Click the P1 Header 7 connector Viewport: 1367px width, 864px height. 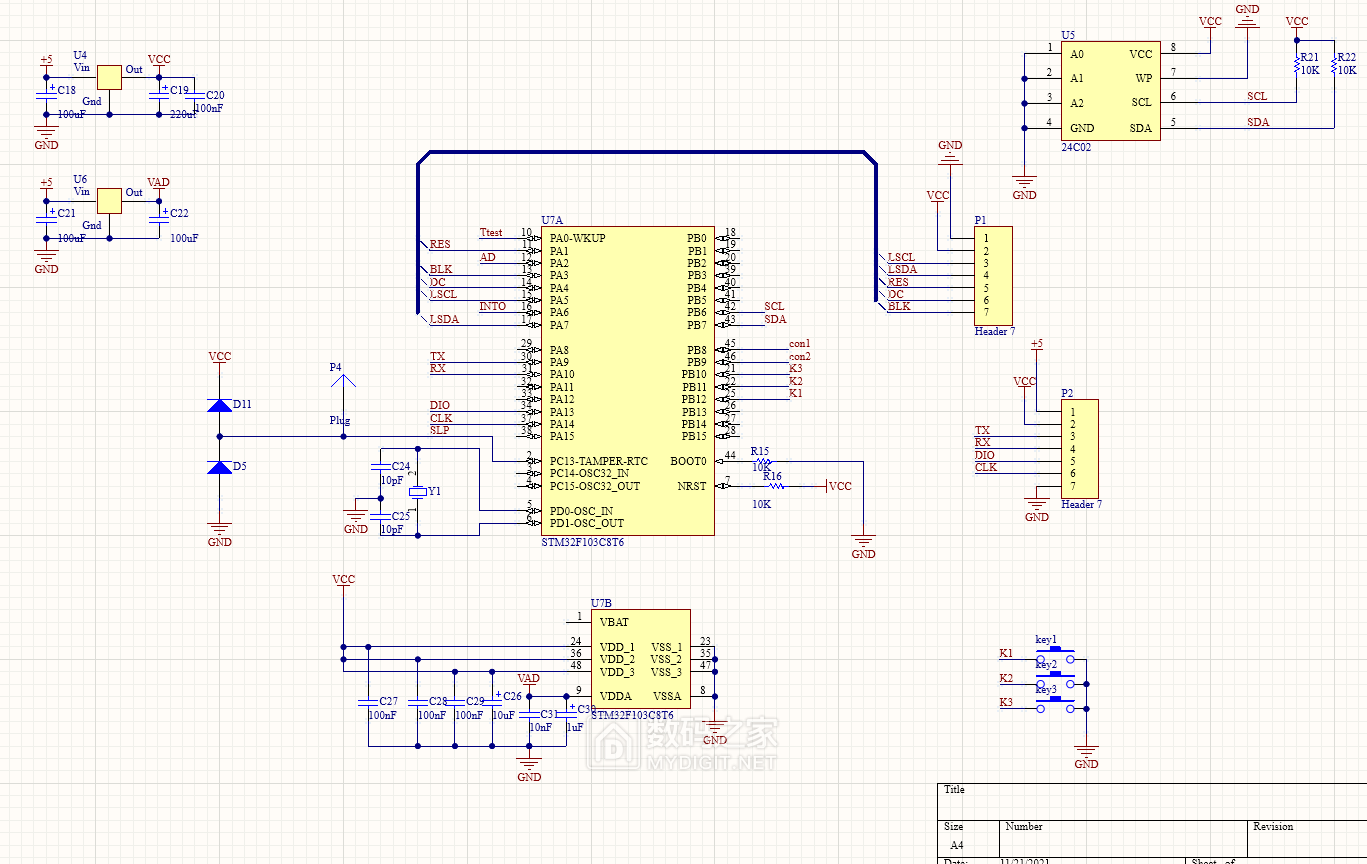tap(993, 275)
